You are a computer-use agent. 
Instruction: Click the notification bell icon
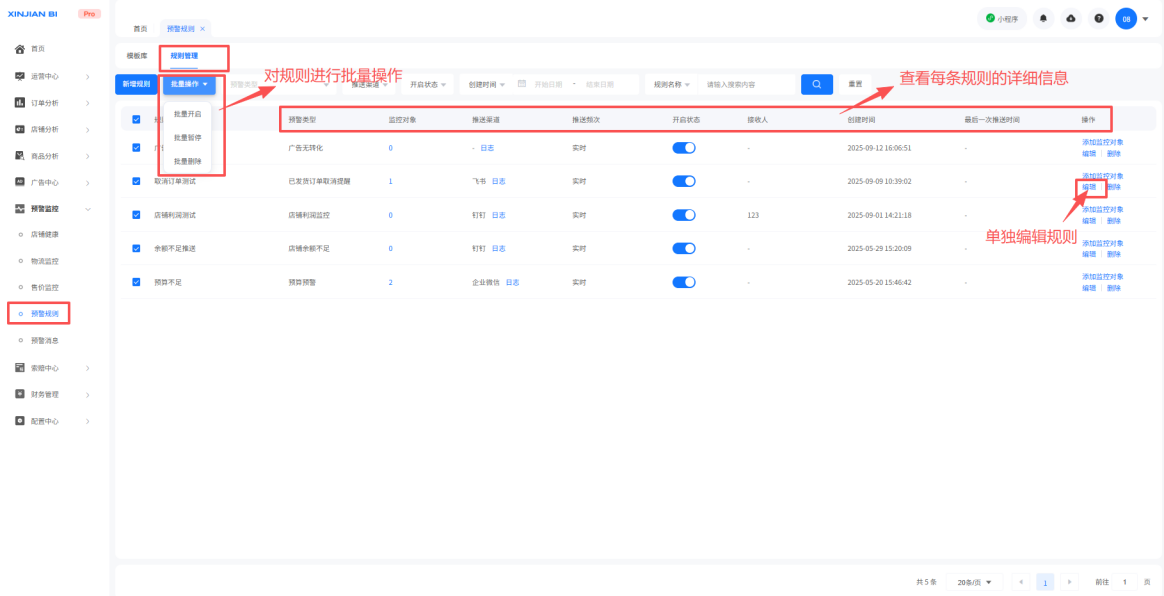pos(1044,19)
